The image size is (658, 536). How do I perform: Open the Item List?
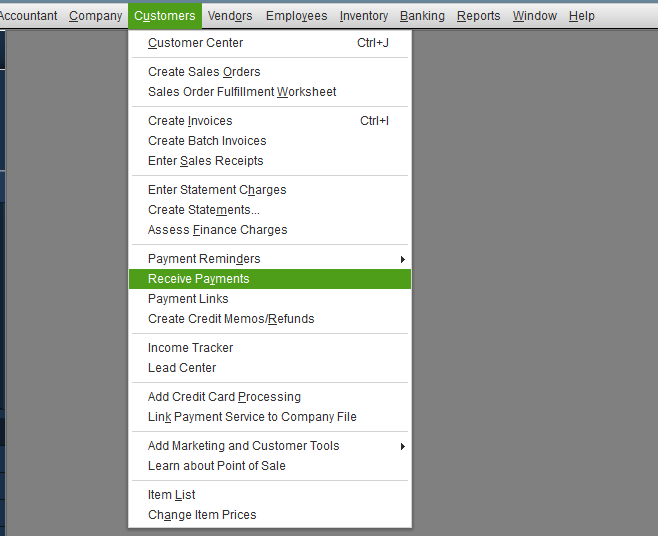click(x=172, y=495)
